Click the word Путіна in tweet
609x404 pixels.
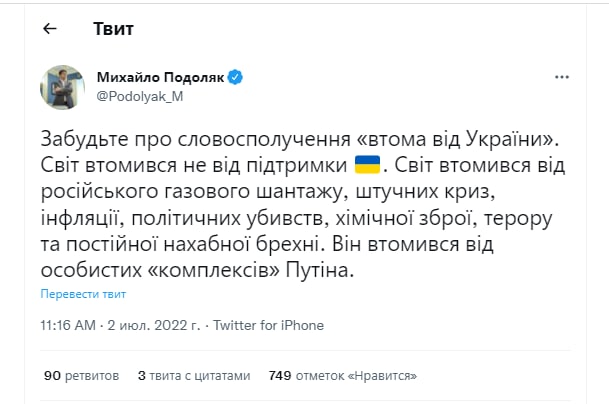click(328, 270)
